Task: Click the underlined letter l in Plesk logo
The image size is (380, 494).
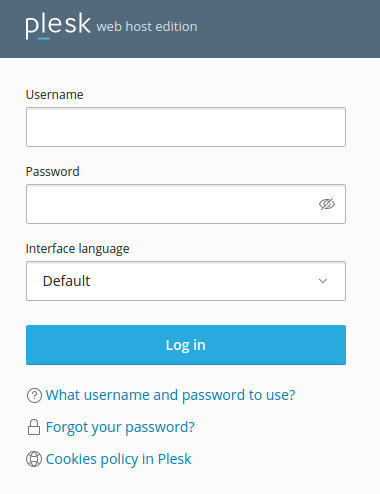Action: (43, 26)
